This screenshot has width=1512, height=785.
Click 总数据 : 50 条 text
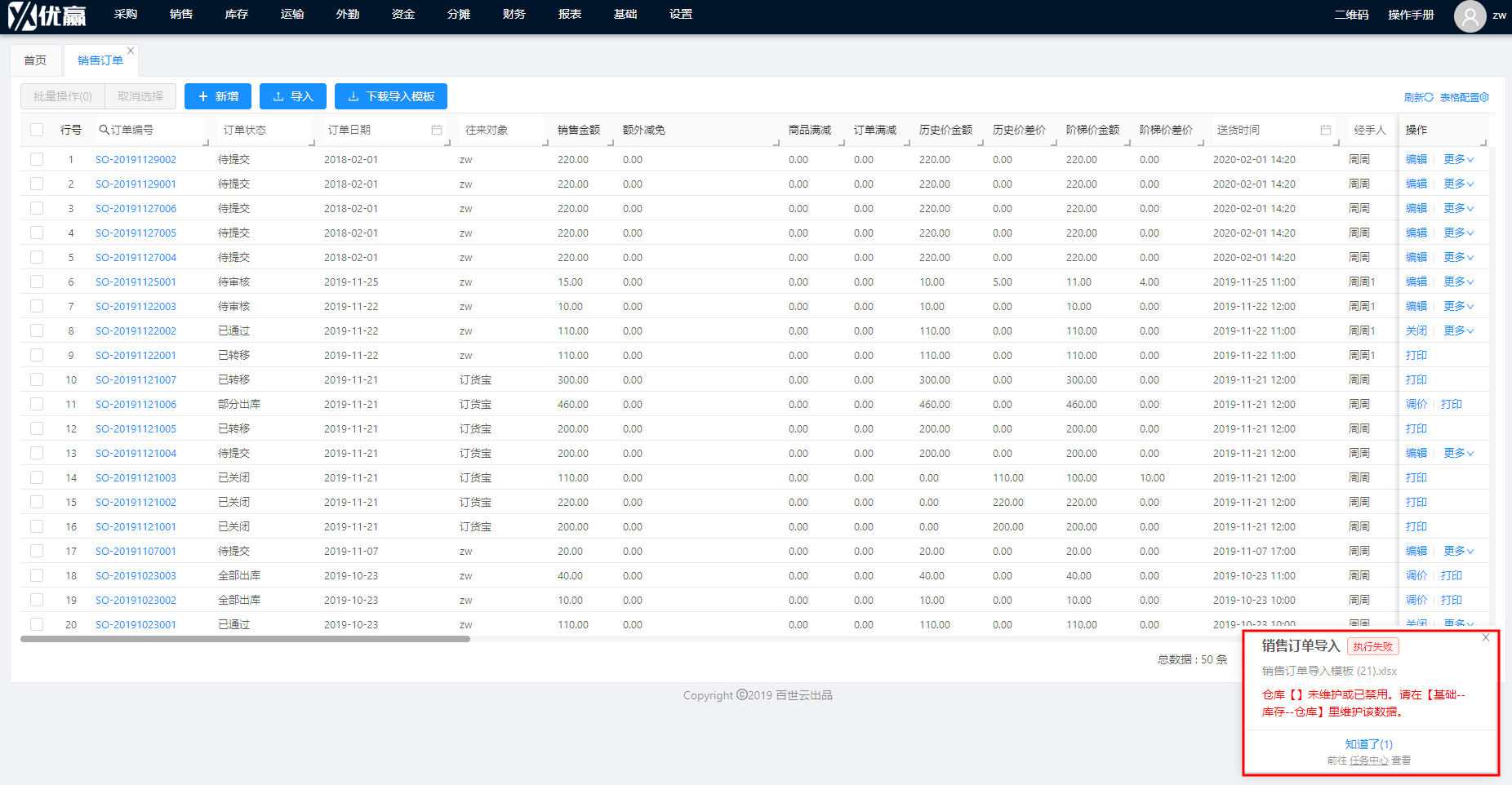(x=1192, y=659)
